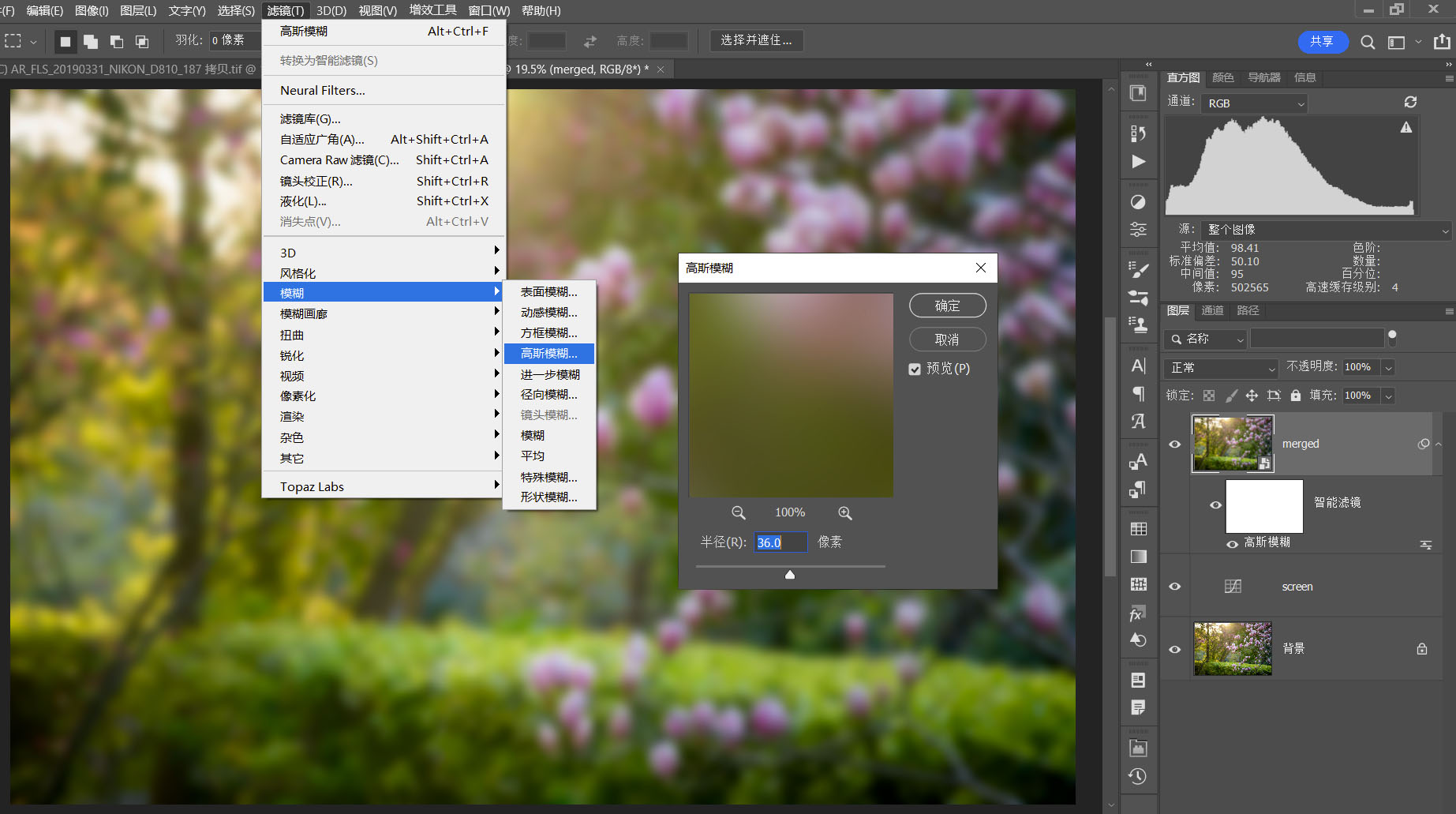This screenshot has height=814, width=1456.
Task: Open the histogram channel RGB dropdown
Action: pos(1255,103)
